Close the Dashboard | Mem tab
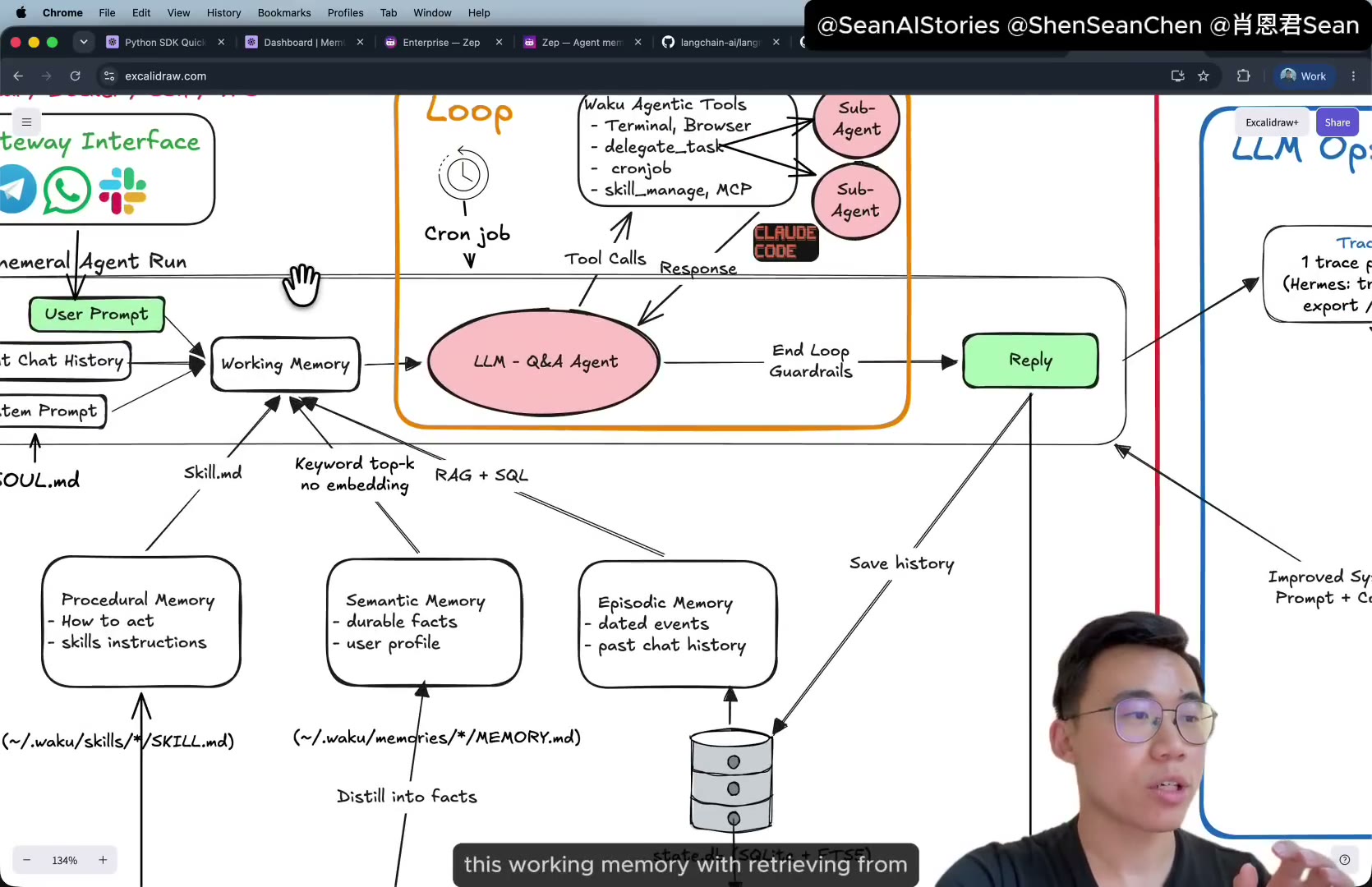This screenshot has width=1372, height=887. (360, 42)
